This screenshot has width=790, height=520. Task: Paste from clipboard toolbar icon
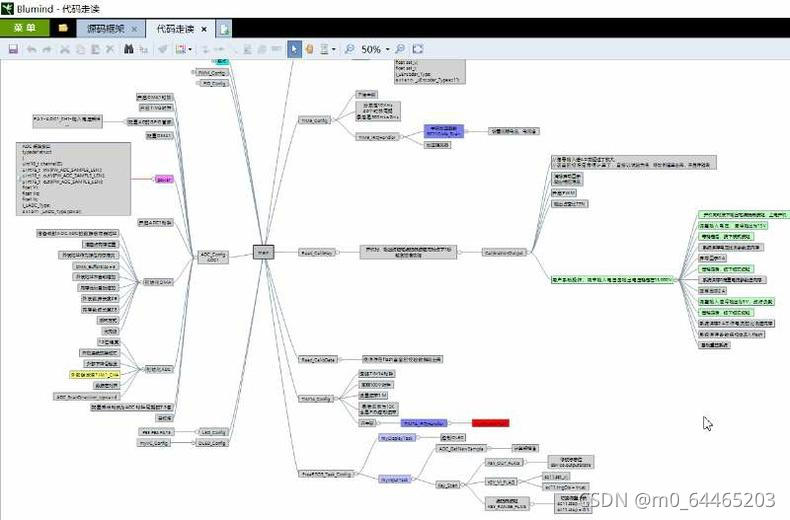pos(95,49)
